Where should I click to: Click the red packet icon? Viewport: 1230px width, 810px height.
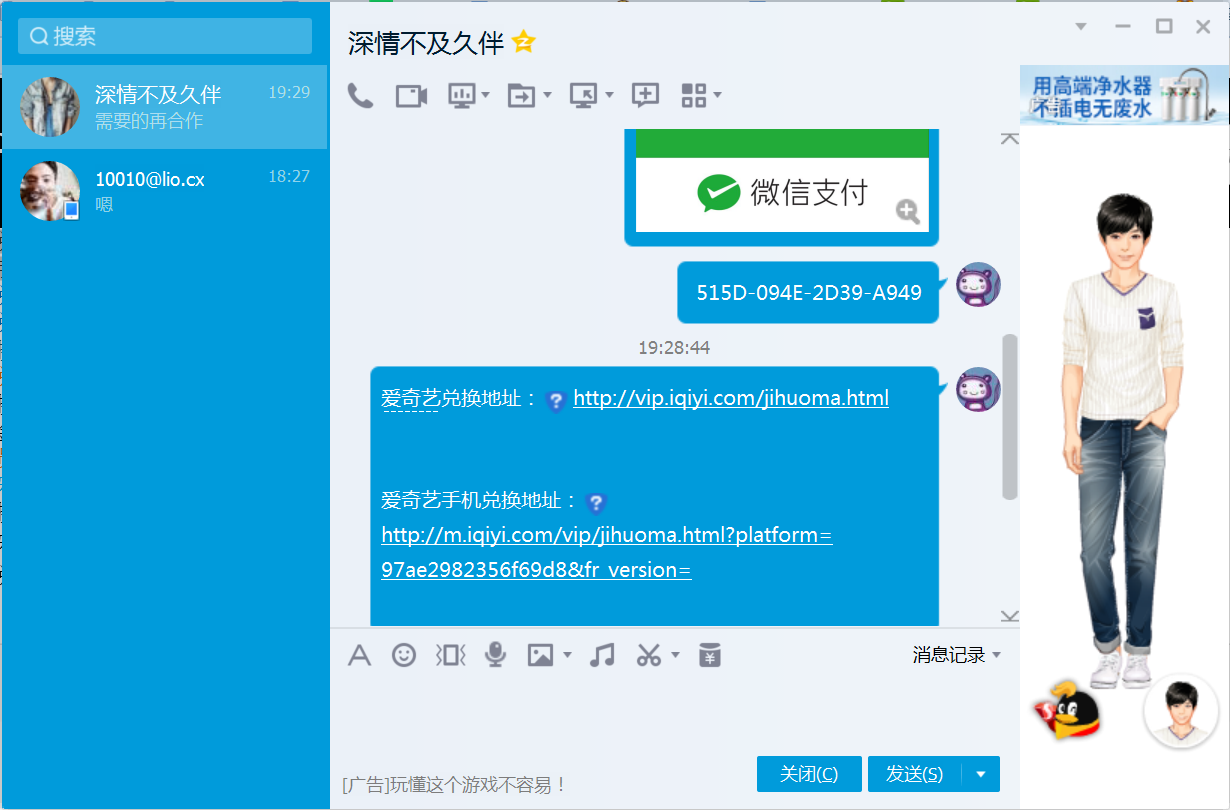(x=710, y=655)
